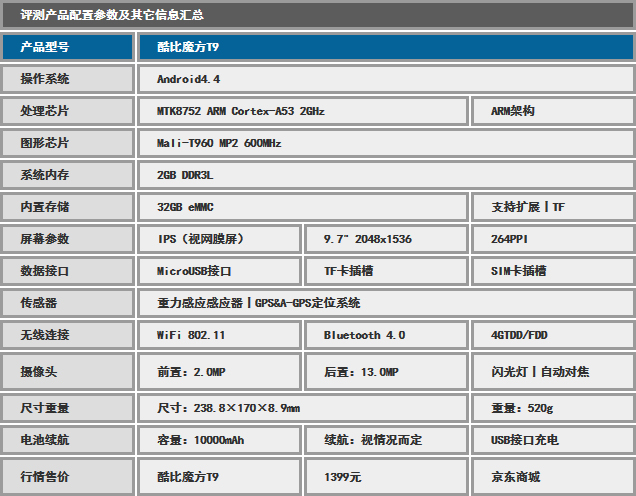This screenshot has height=496, width=636.
Task: Click the '重量：520g' cell
Action: coord(553,408)
